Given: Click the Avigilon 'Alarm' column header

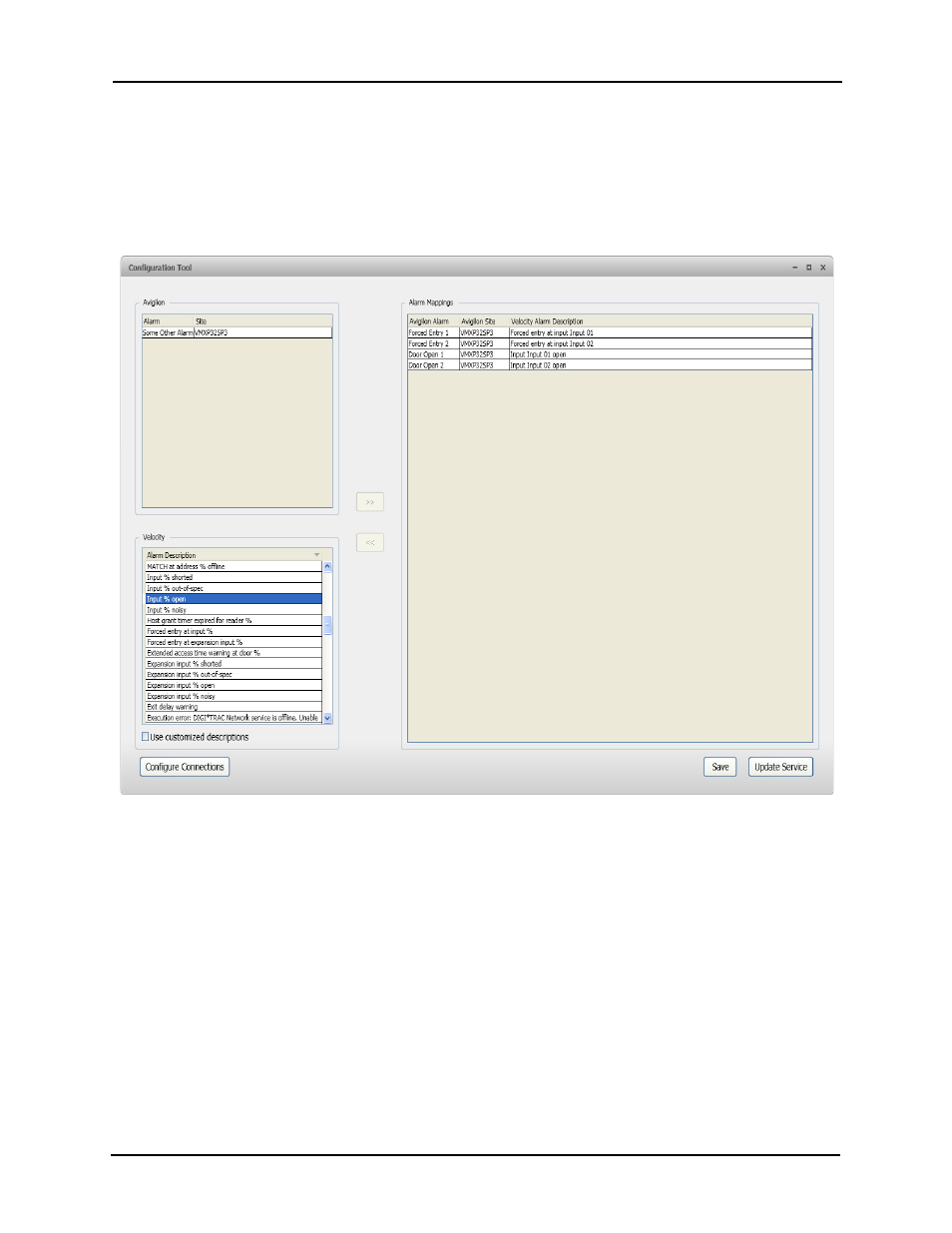Looking at the screenshot, I should tap(168, 321).
